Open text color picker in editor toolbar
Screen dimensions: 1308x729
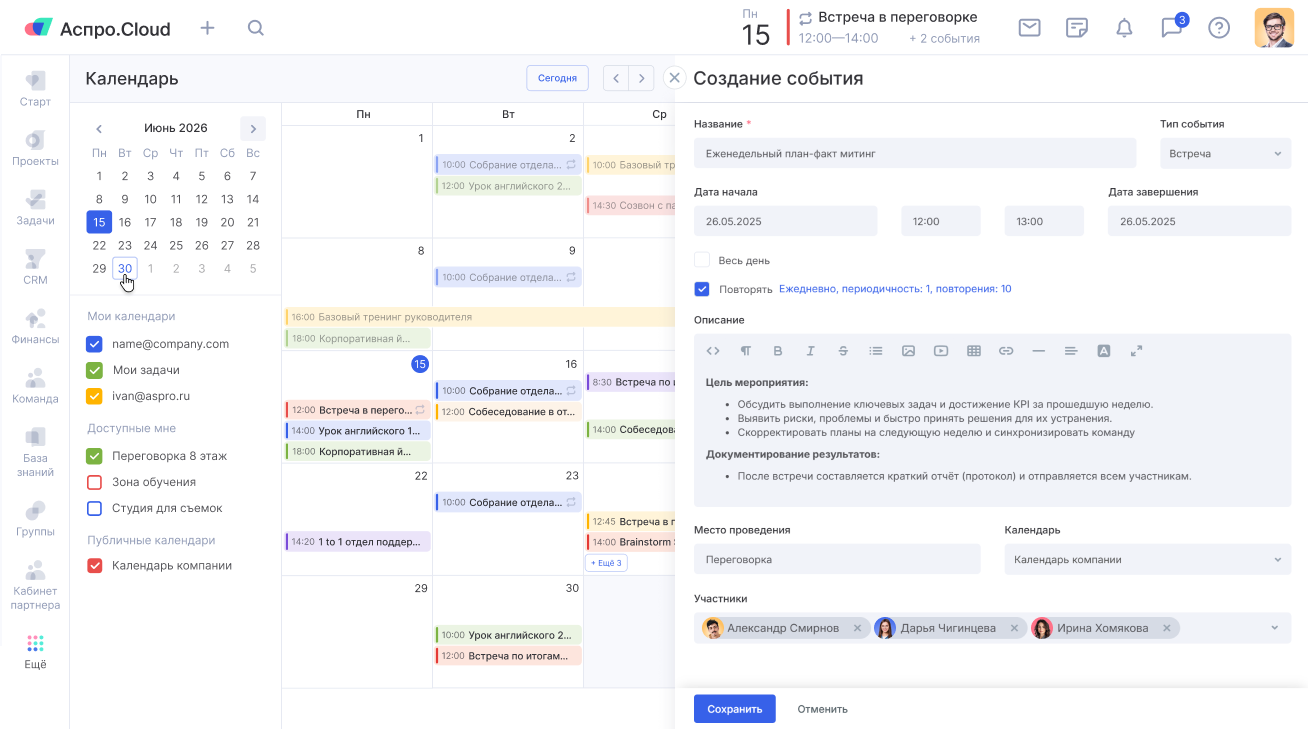[1104, 351]
